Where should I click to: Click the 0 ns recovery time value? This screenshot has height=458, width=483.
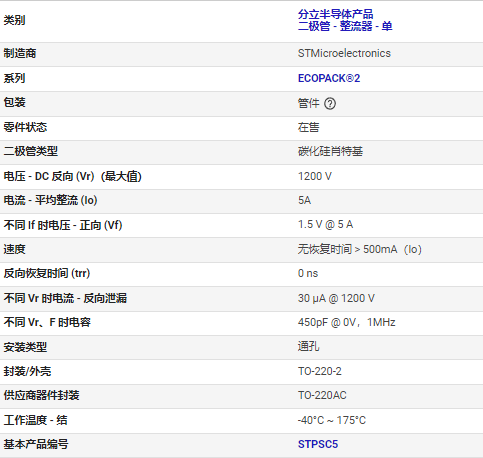pyautogui.click(x=308, y=273)
